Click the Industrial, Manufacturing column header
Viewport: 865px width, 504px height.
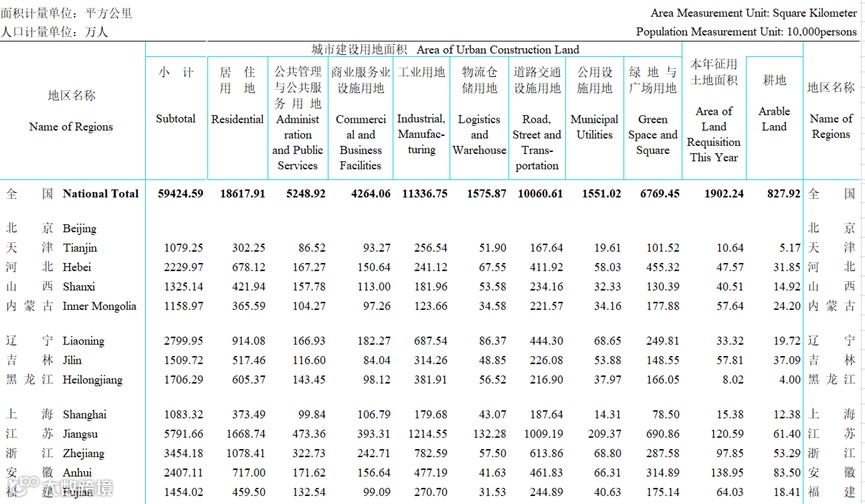(x=421, y=134)
